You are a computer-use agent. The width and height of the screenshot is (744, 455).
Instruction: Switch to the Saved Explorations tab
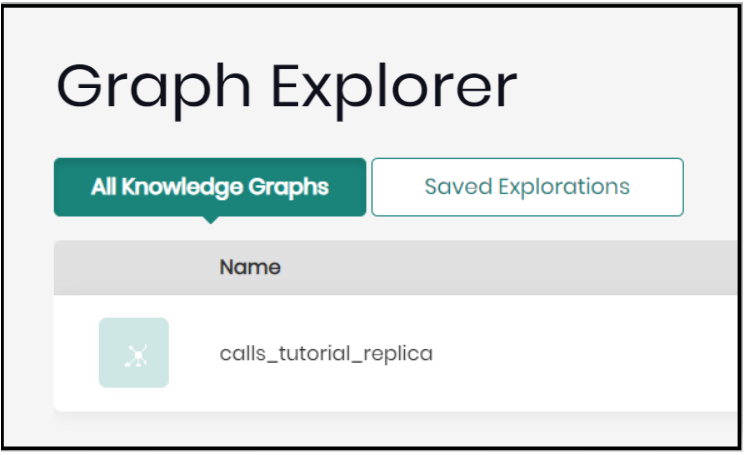pyautogui.click(x=527, y=187)
